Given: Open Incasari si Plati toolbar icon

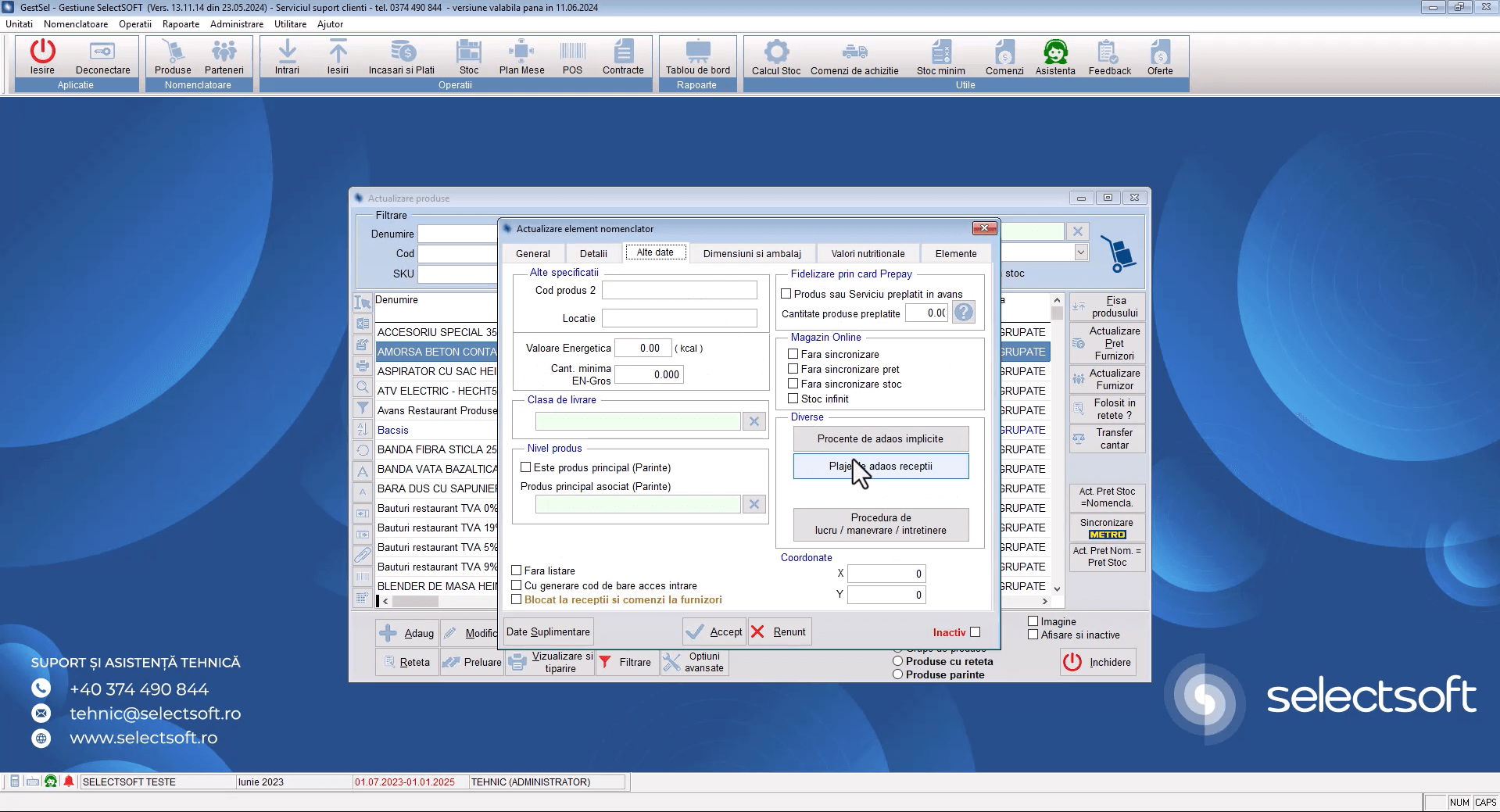Looking at the screenshot, I should click(402, 52).
